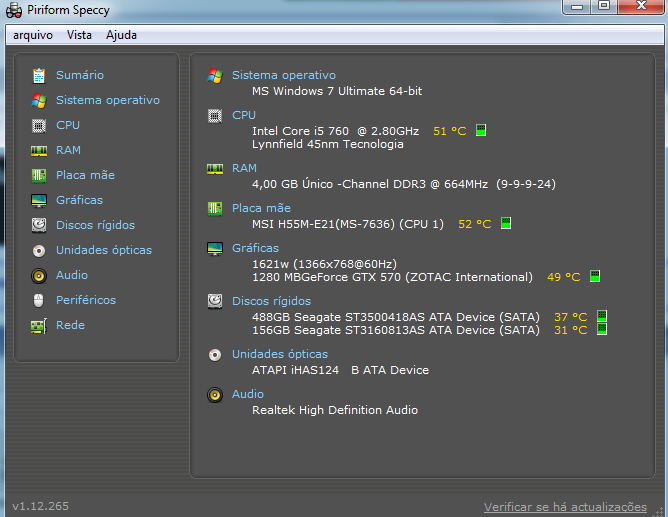Open the Unidades ópticas section in sidebar
This screenshot has height=517, width=668.
(x=104, y=250)
